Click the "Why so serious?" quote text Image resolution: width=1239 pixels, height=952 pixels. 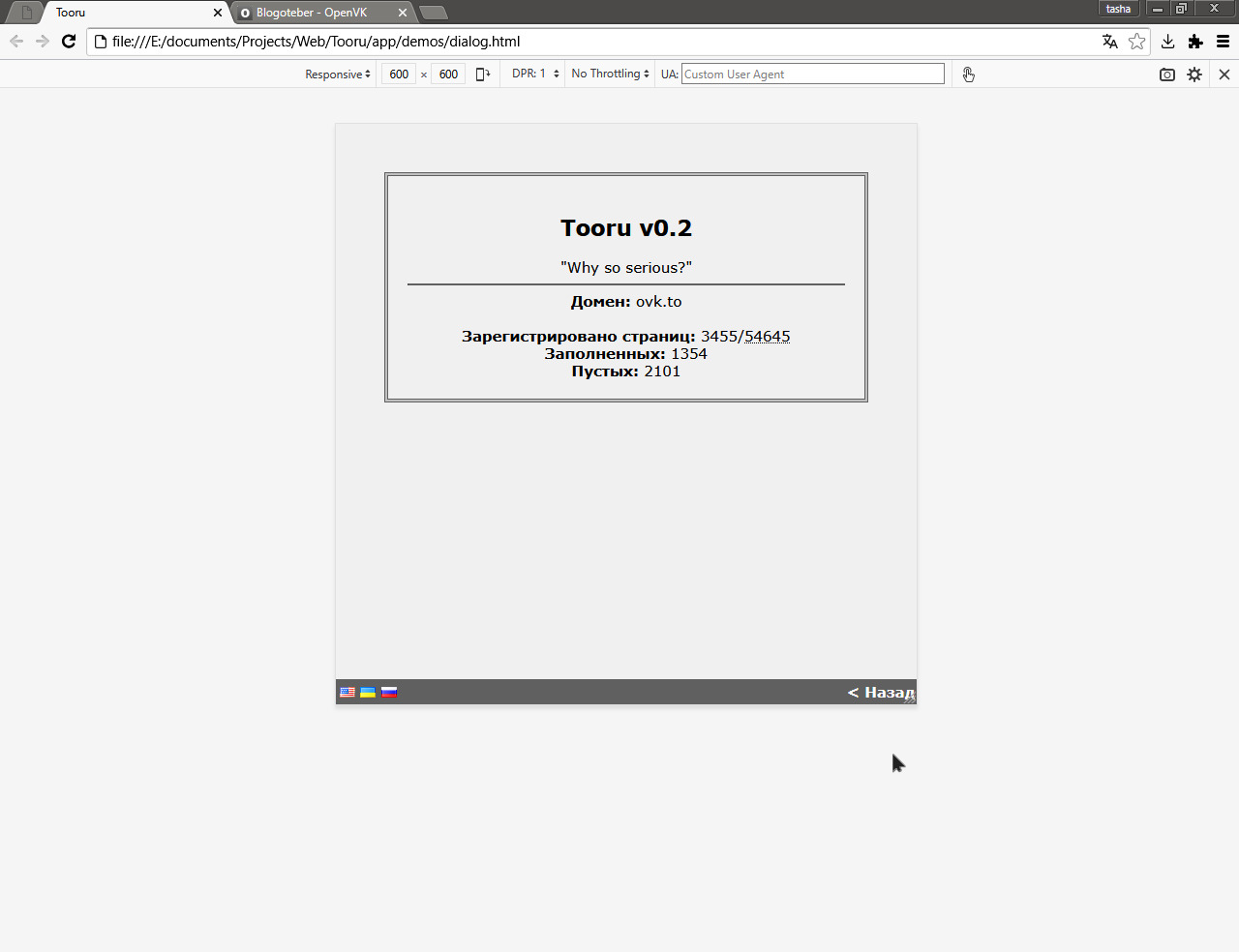point(626,268)
